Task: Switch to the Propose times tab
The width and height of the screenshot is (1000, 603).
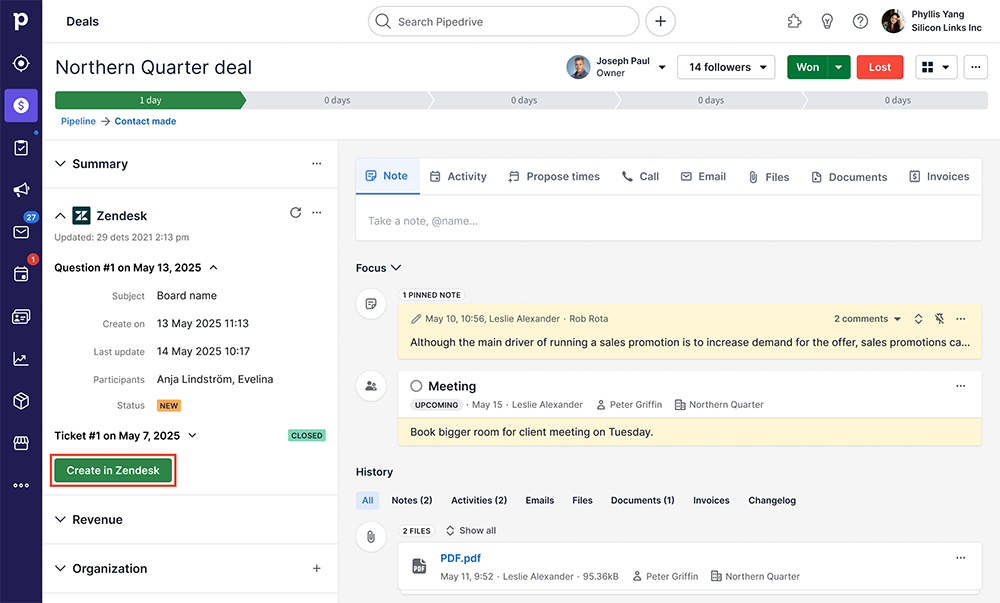Action: click(x=554, y=177)
